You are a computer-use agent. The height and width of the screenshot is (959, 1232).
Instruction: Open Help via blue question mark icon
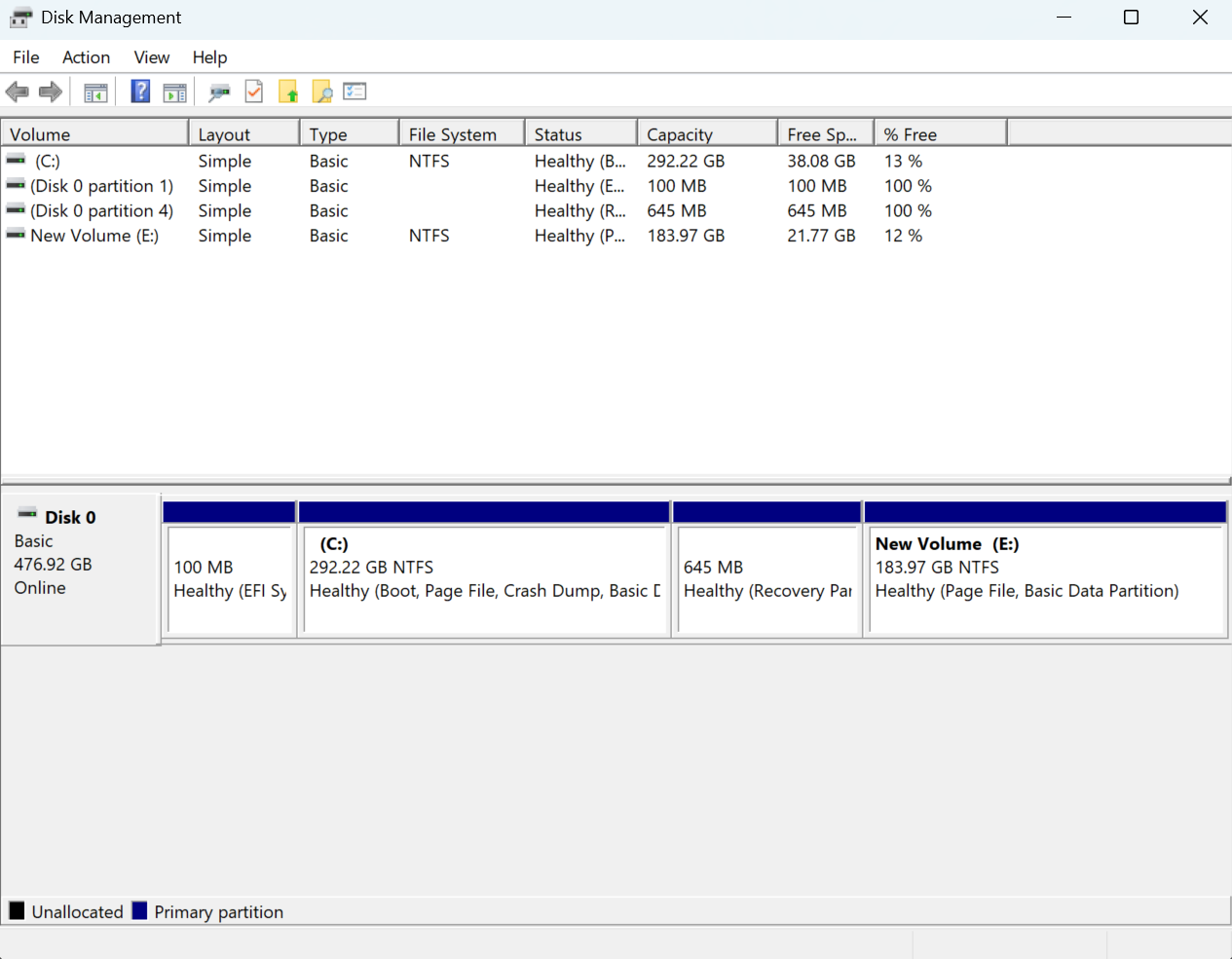pos(140,92)
